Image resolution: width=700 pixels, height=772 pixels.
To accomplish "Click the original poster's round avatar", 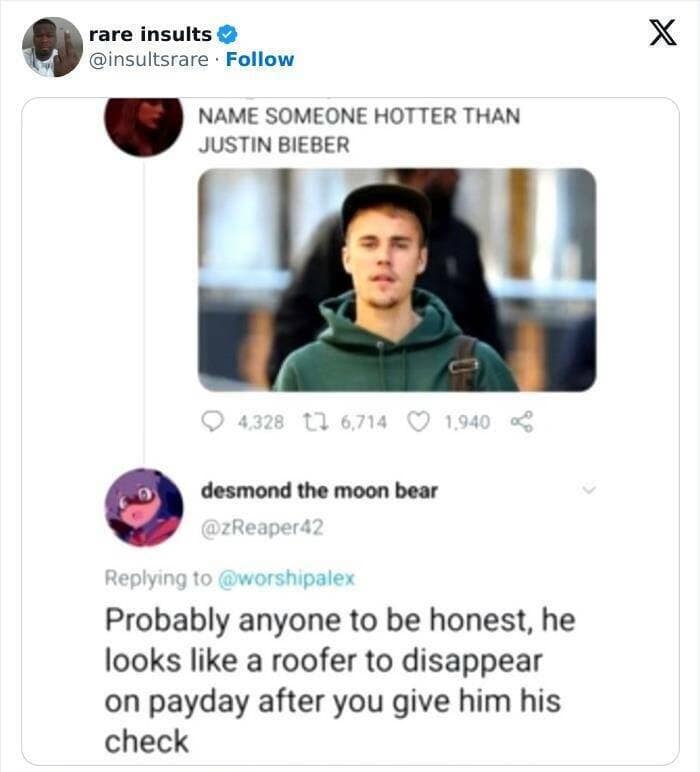I will (143, 126).
